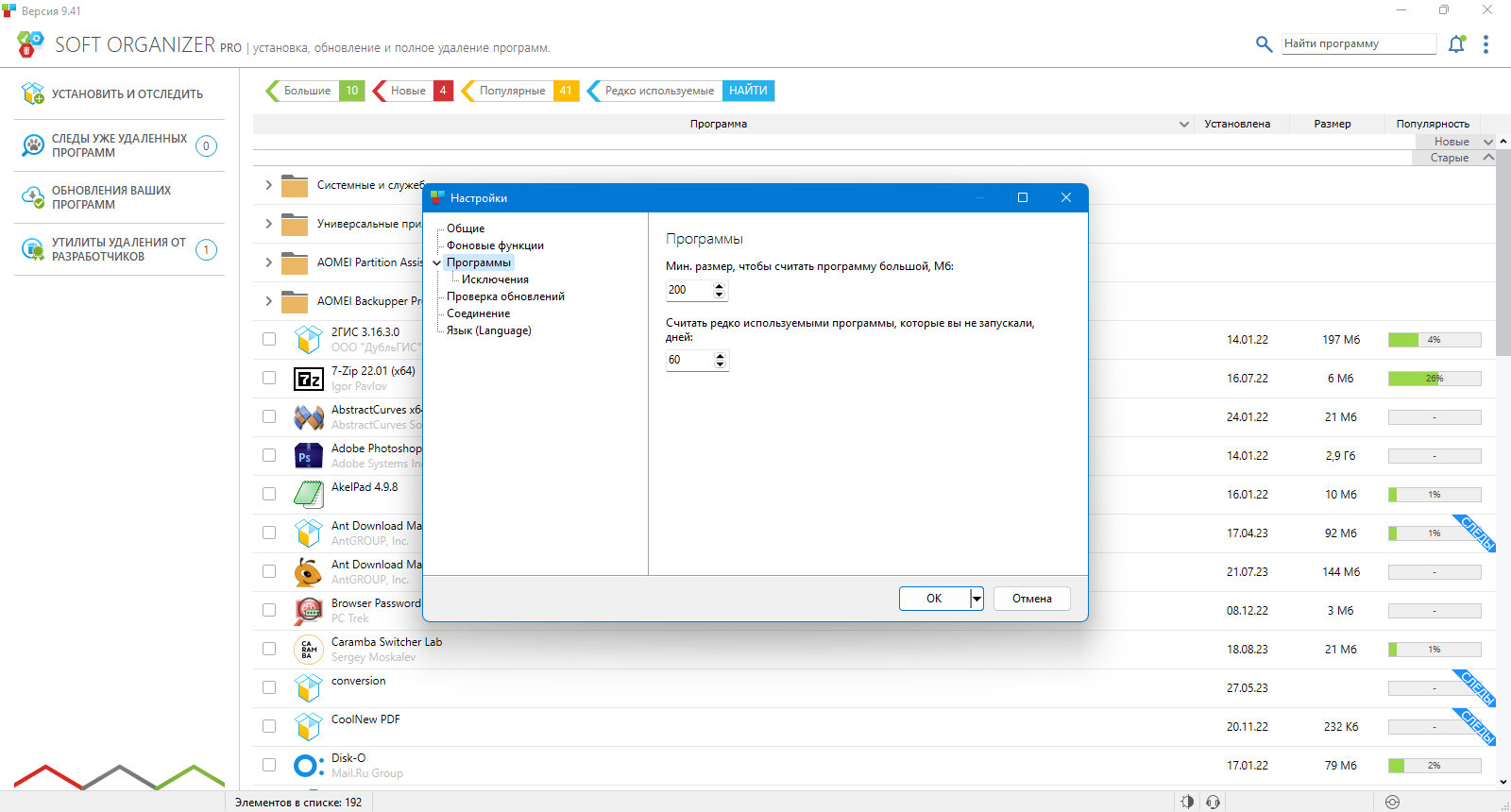
Task: Click the Старые sort up chevron
Action: coord(1488,158)
